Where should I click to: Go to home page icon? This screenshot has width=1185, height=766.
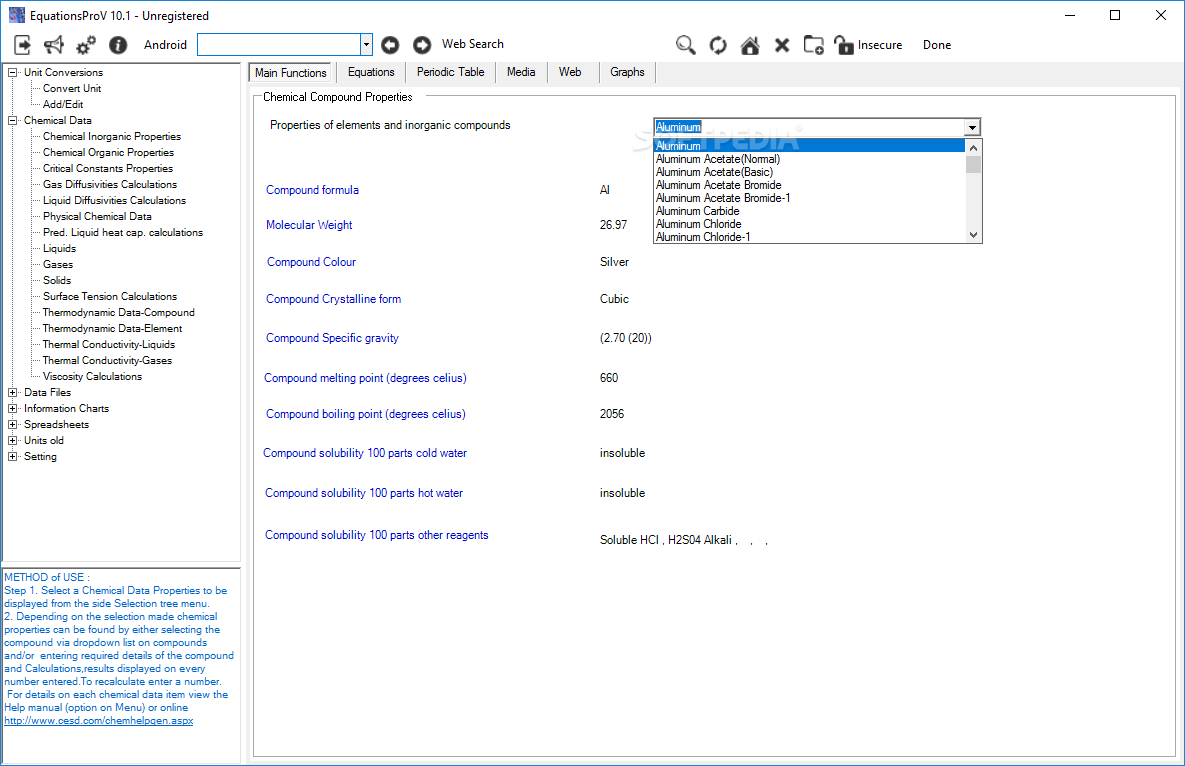click(x=750, y=45)
